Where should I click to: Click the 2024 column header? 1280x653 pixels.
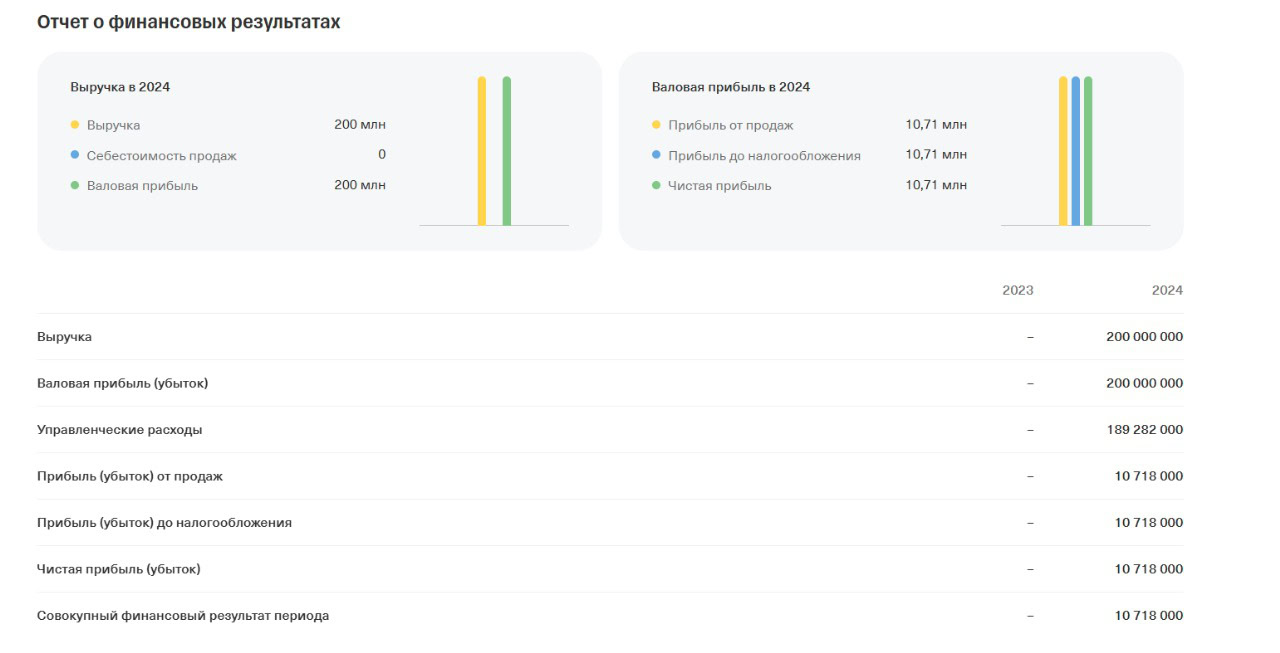pyautogui.click(x=1166, y=290)
